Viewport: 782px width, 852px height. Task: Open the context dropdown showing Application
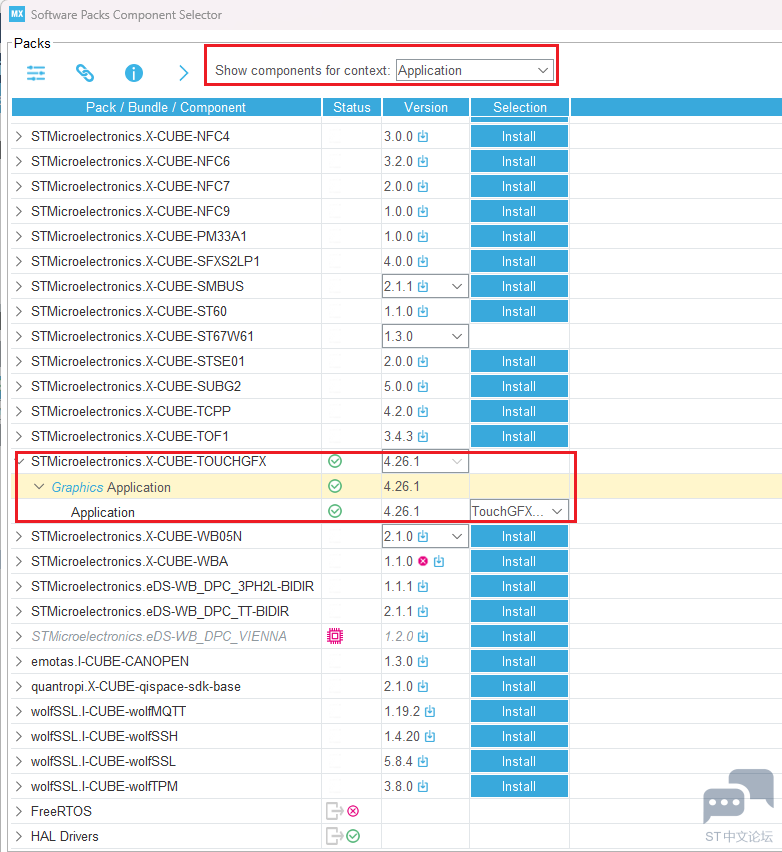tap(474, 70)
